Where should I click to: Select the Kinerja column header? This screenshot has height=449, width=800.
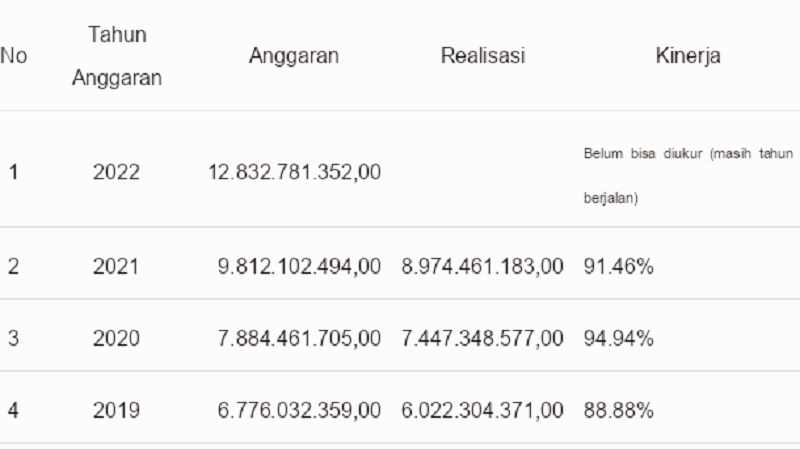coord(686,56)
